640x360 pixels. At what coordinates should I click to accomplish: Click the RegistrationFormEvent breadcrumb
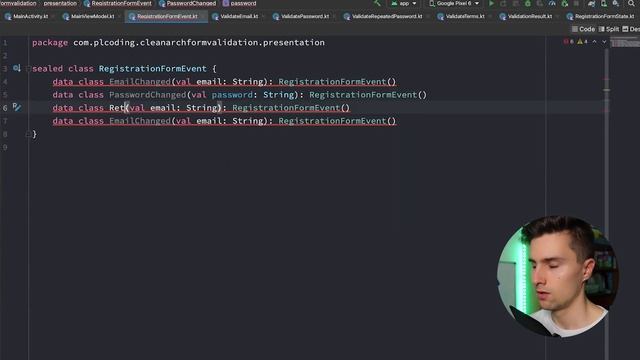(x=118, y=3)
